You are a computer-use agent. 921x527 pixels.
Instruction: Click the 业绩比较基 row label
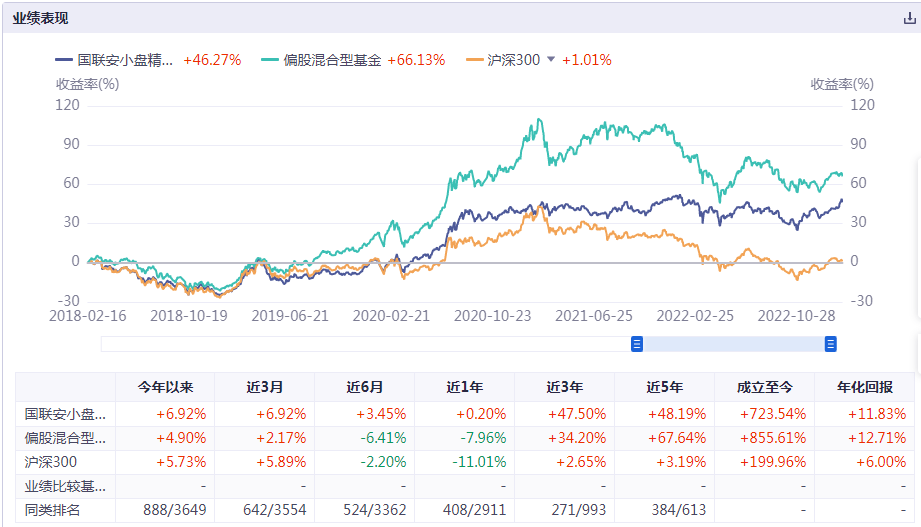65,487
